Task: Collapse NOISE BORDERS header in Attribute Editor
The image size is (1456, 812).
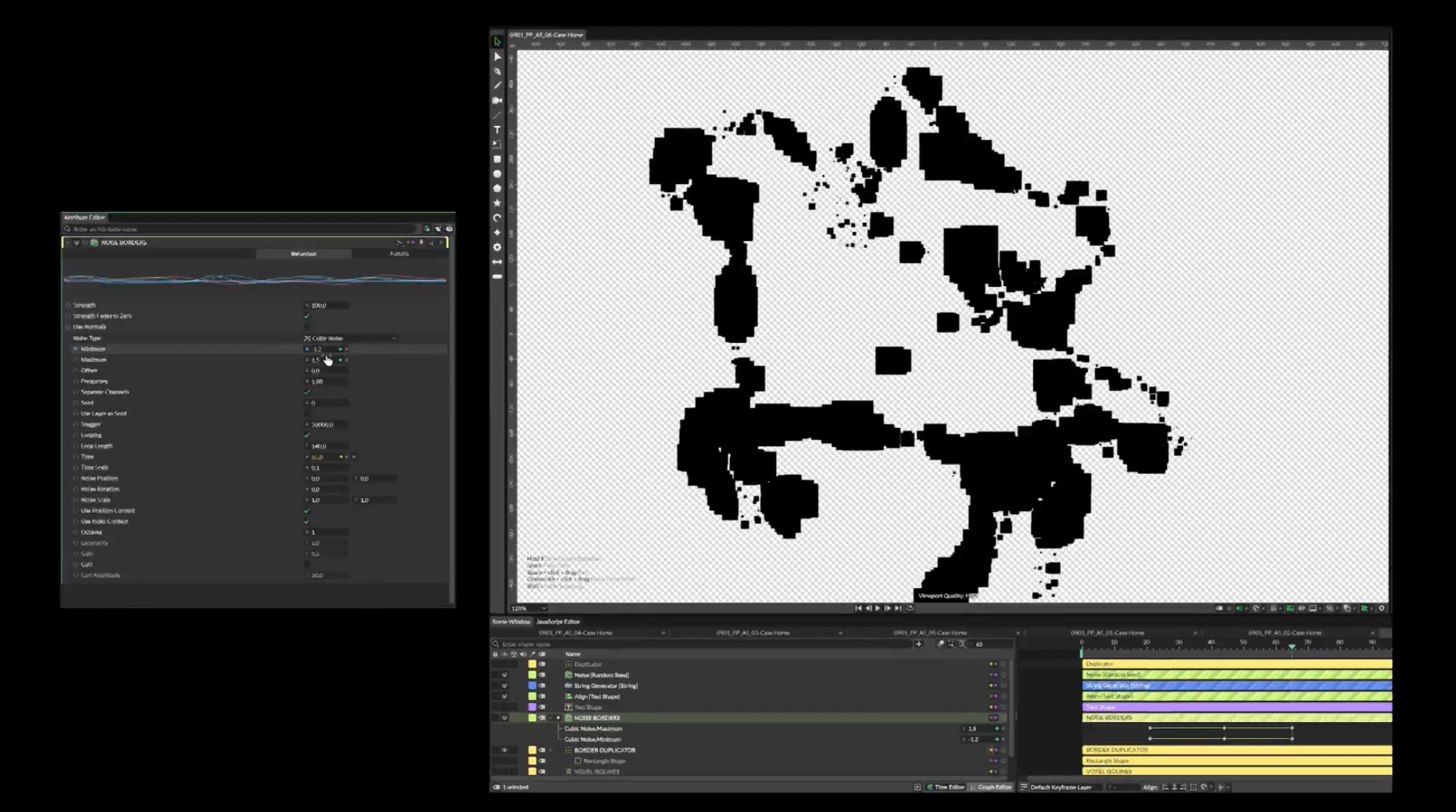Action: pos(68,242)
